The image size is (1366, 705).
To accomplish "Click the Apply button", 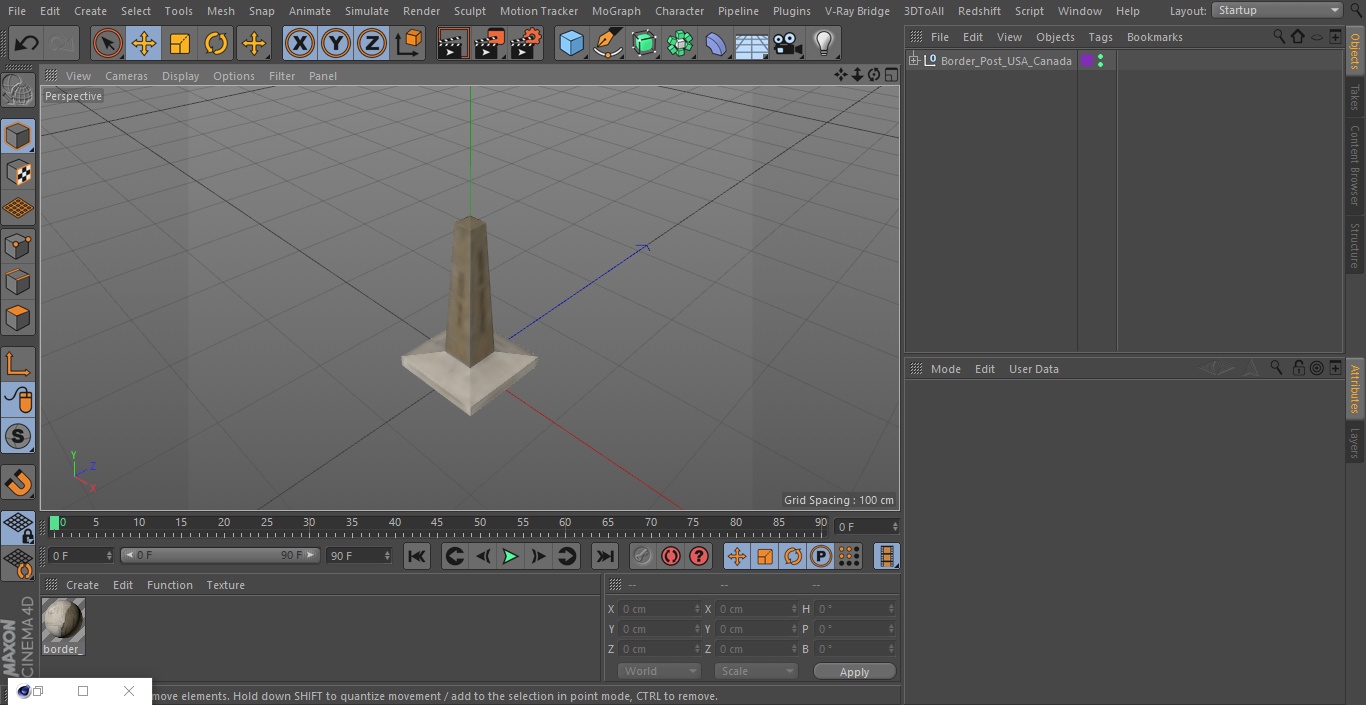I will click(854, 672).
